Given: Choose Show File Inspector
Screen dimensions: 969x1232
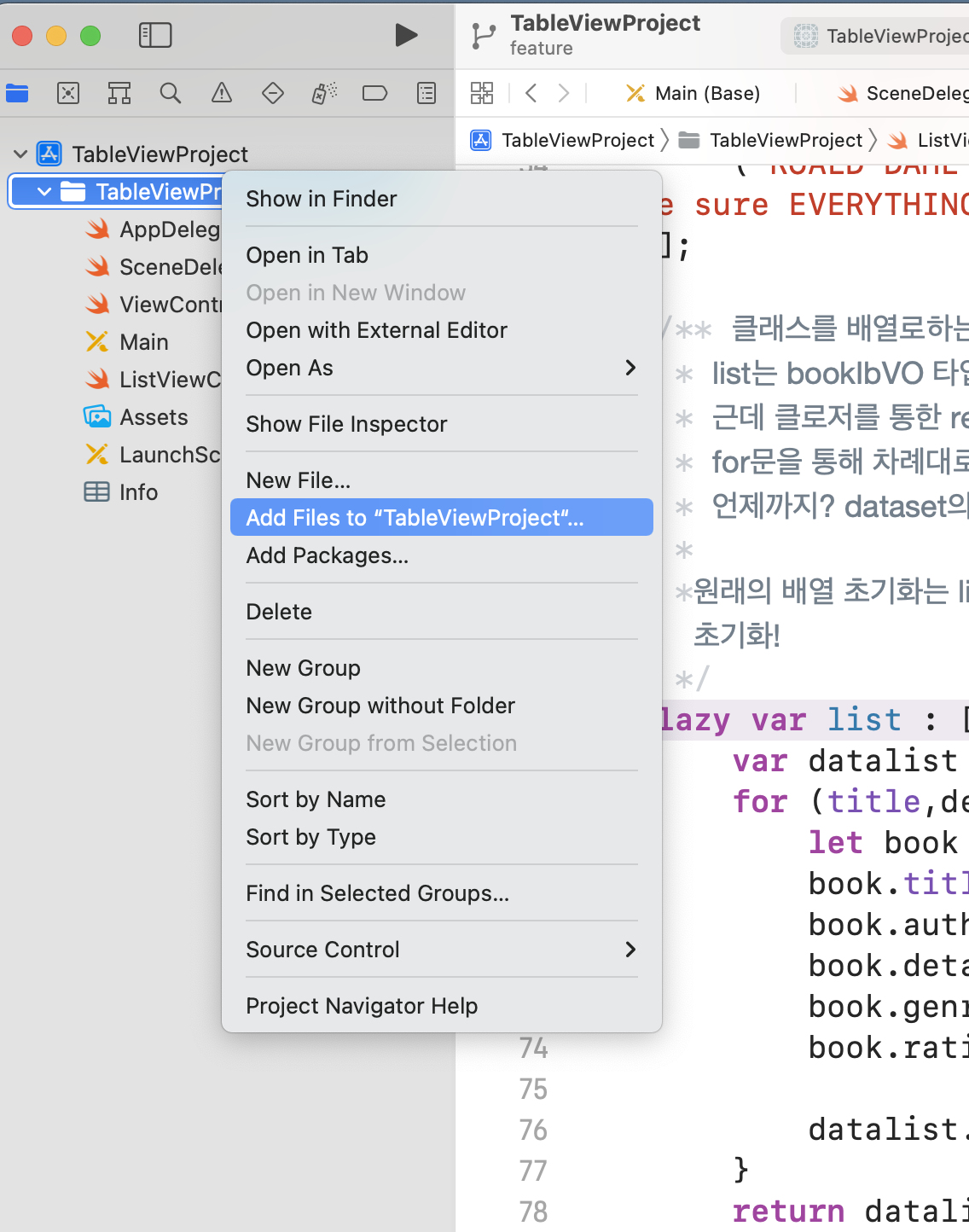Looking at the screenshot, I should (442, 424).
